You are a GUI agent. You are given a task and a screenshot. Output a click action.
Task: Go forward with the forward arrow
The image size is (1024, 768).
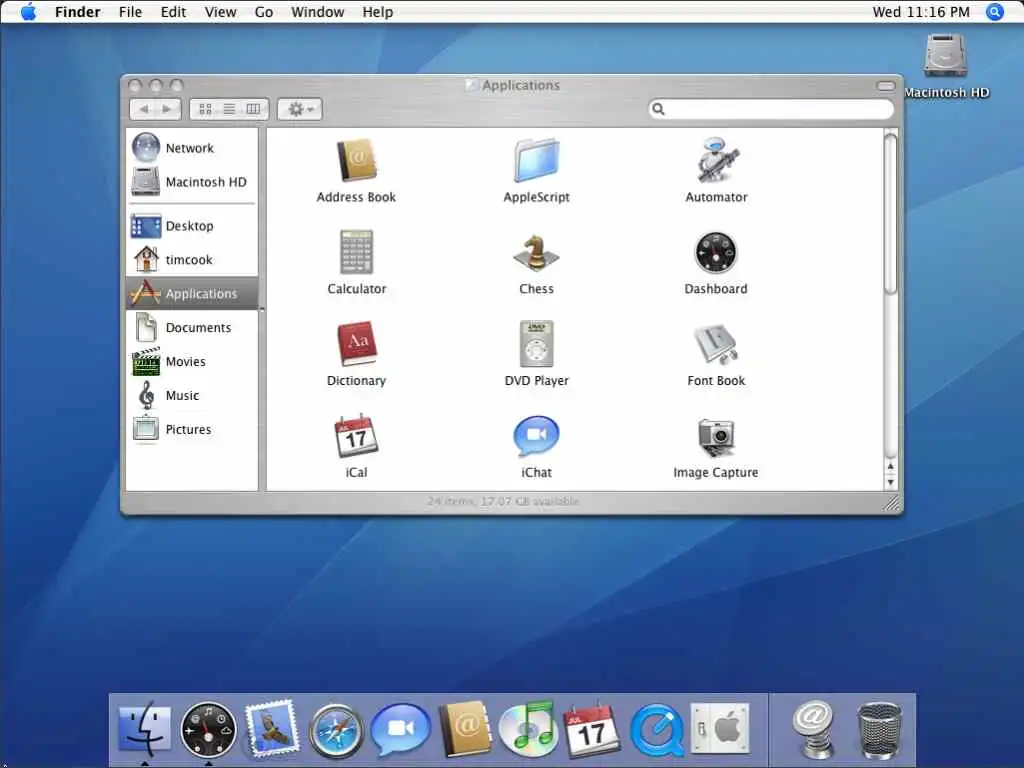168,109
